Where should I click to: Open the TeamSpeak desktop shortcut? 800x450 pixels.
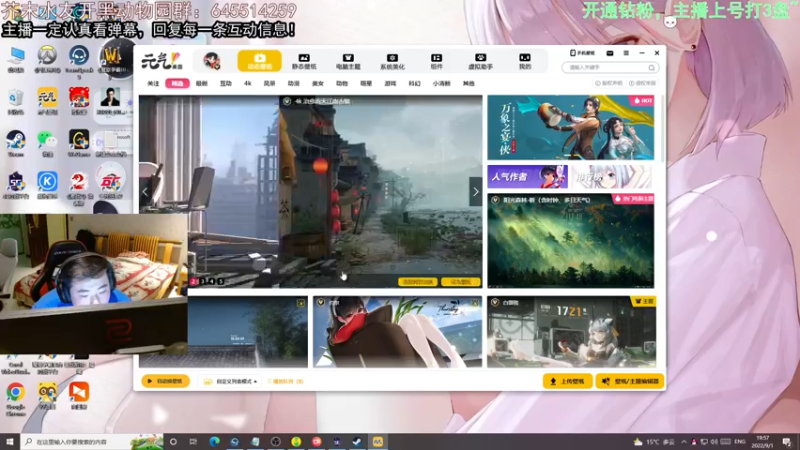click(x=79, y=61)
